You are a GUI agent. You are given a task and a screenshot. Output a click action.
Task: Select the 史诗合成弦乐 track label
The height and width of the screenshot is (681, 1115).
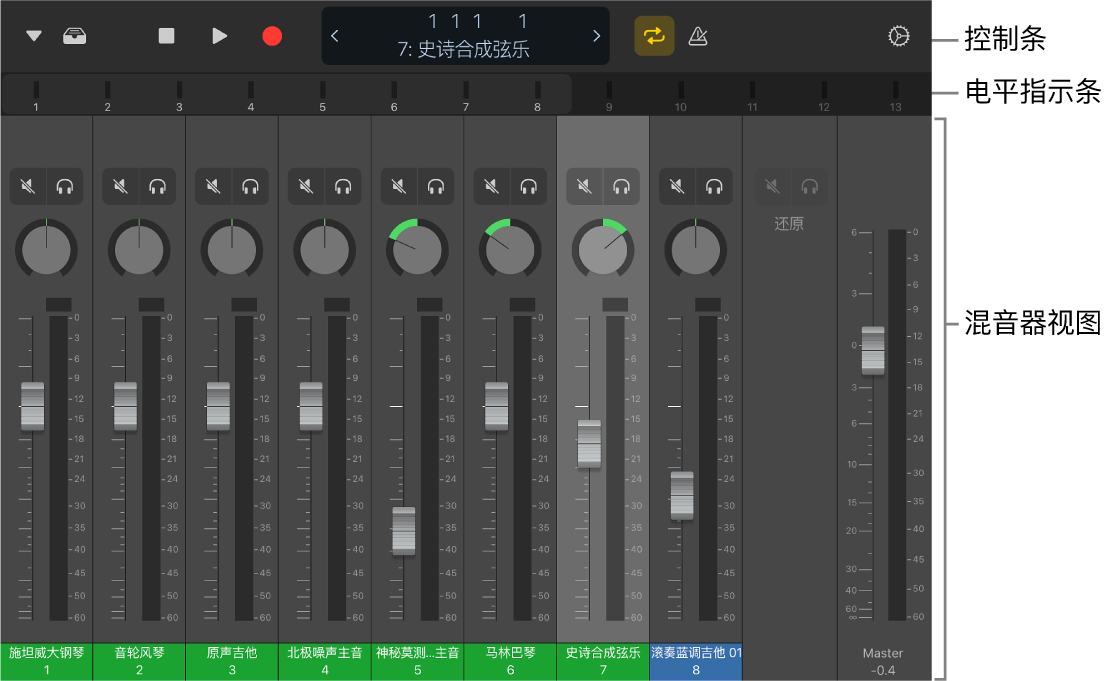click(602, 652)
